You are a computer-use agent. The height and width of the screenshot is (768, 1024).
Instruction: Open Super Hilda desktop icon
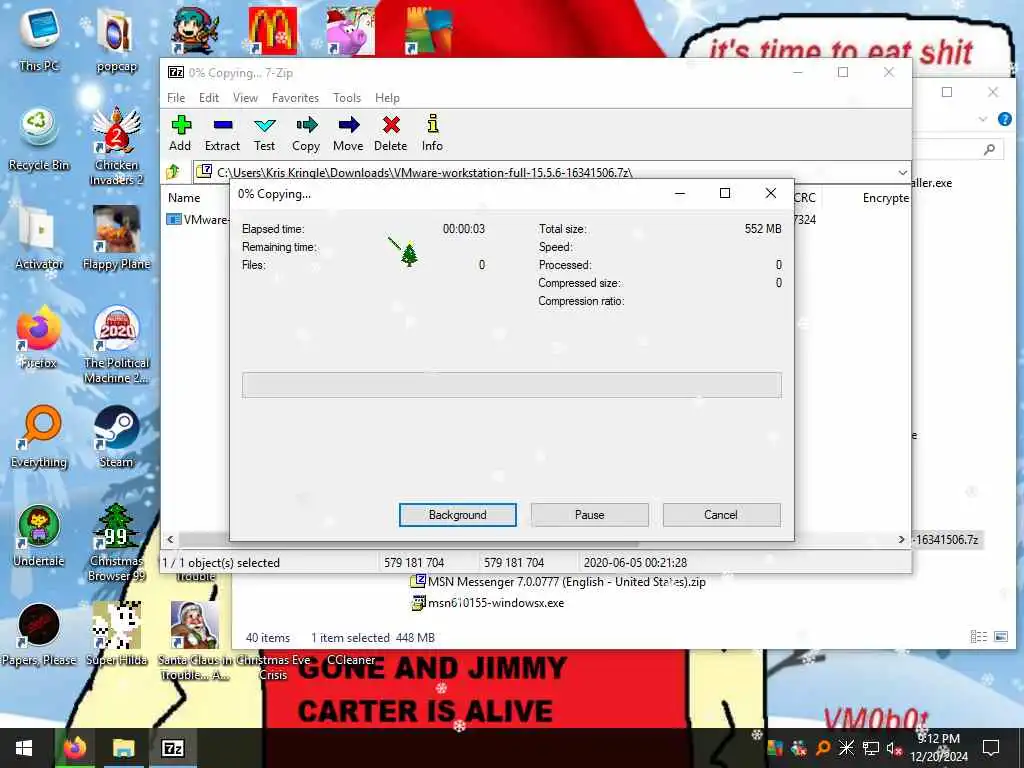point(116,635)
